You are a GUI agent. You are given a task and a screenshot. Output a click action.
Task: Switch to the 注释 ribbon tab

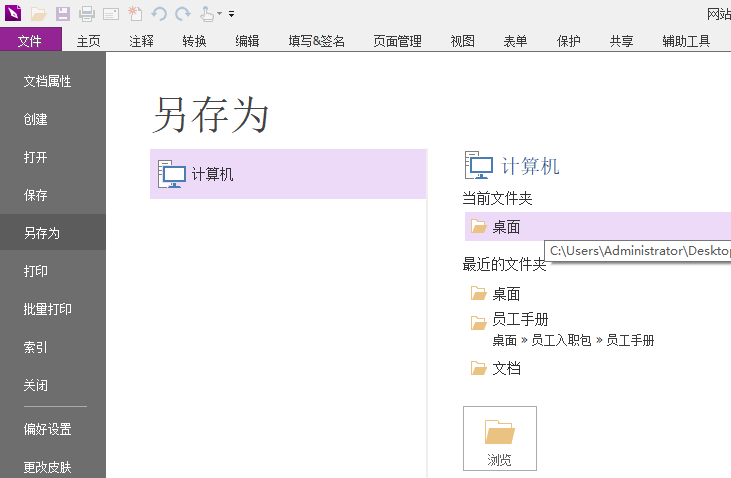[141, 41]
